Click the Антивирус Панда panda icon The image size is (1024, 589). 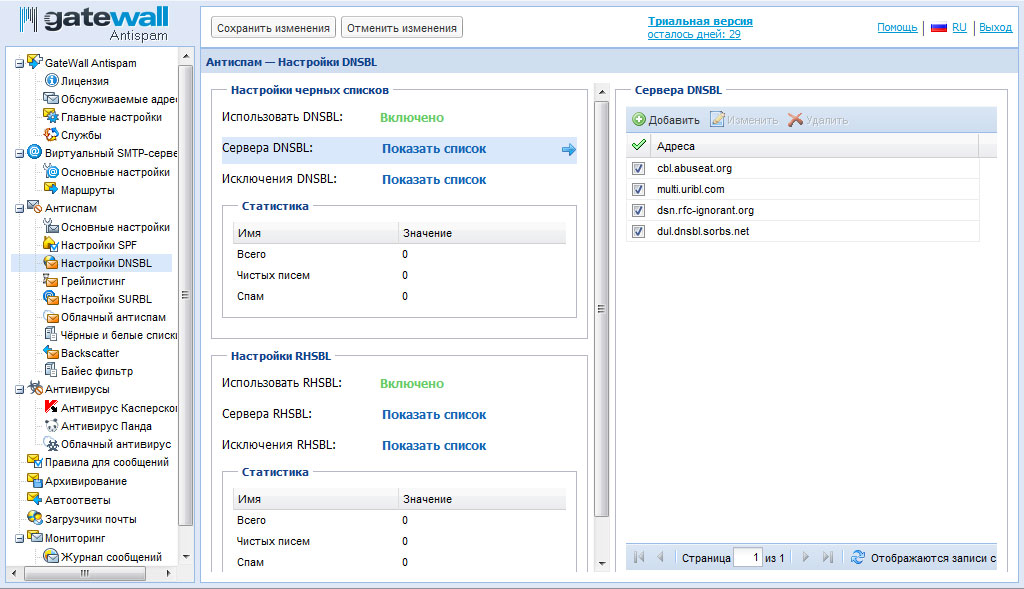pos(51,426)
